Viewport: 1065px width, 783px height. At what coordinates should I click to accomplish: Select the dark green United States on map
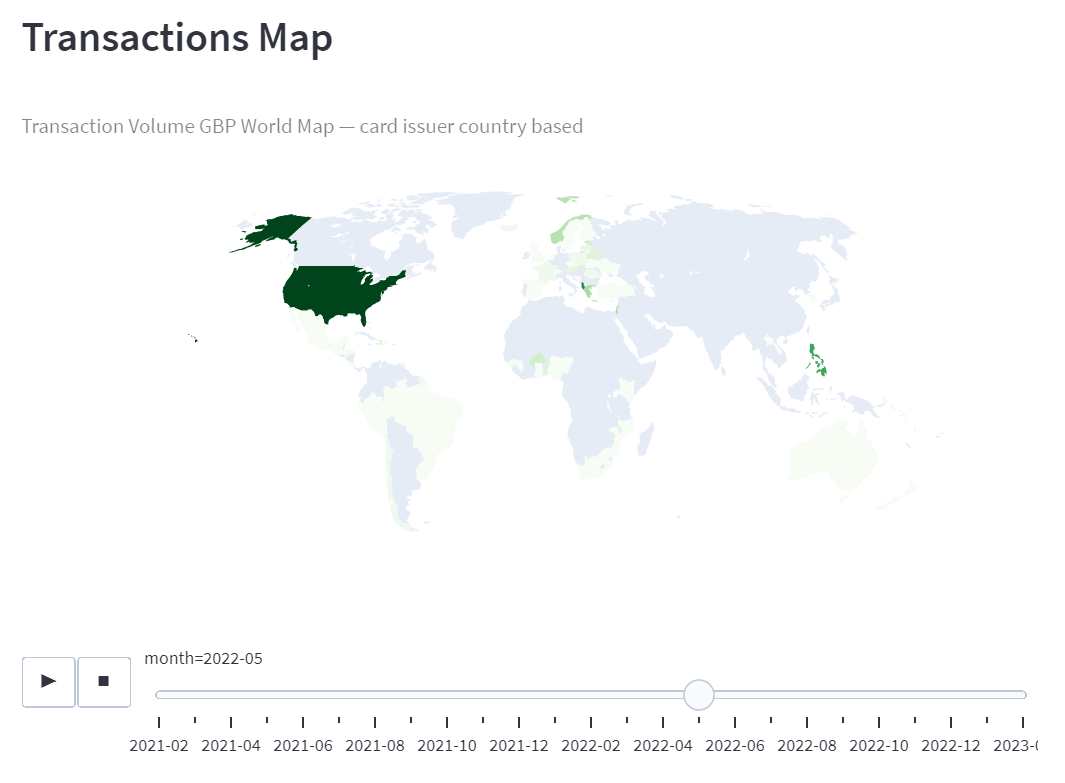pyautogui.click(x=333, y=292)
